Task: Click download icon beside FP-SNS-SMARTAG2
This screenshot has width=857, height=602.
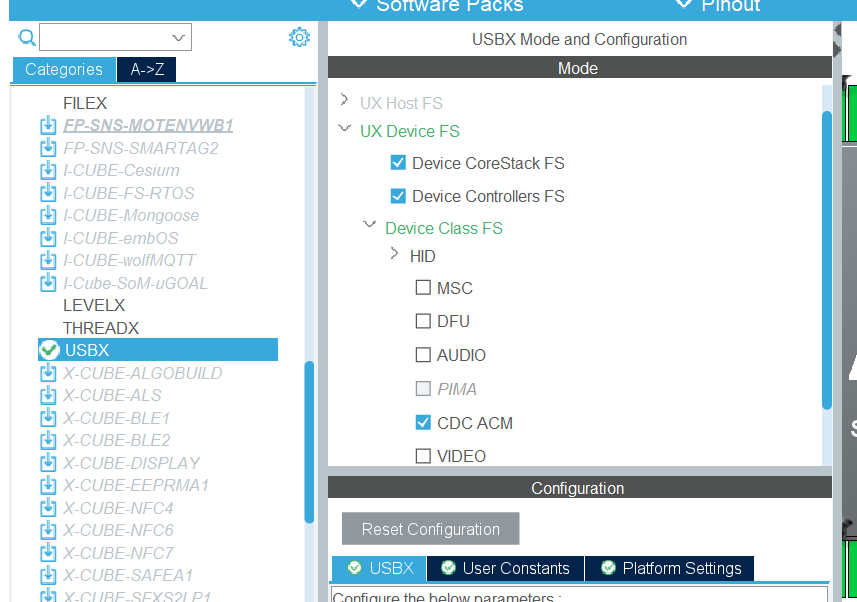Action: coord(48,148)
